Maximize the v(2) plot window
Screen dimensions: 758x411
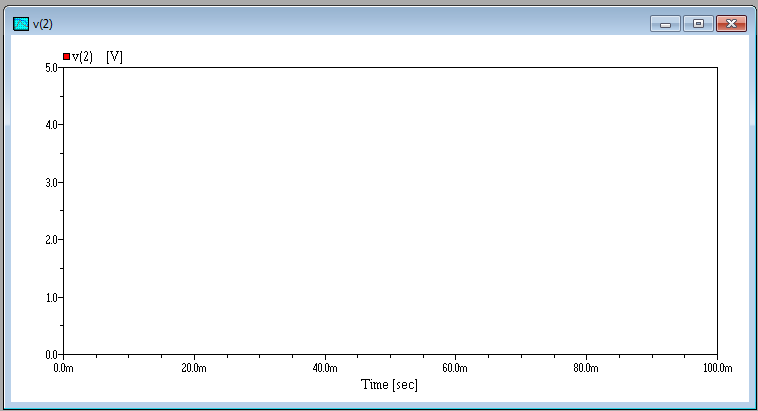pos(698,23)
